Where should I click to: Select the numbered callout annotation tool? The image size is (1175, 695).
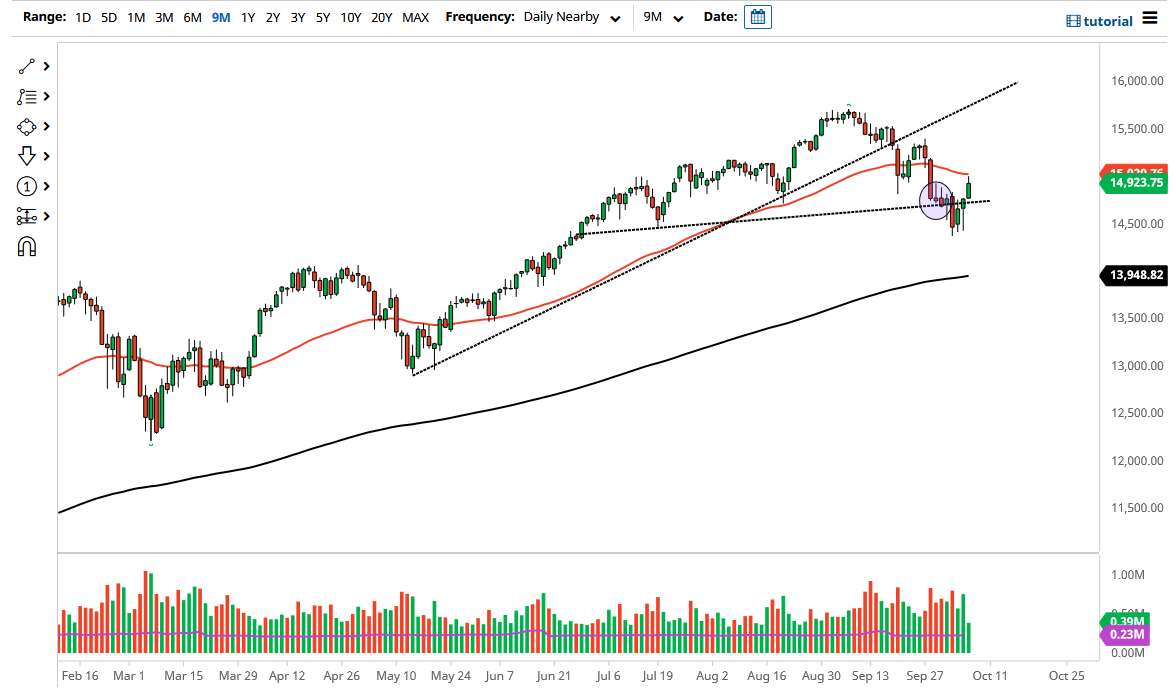tap(27, 186)
